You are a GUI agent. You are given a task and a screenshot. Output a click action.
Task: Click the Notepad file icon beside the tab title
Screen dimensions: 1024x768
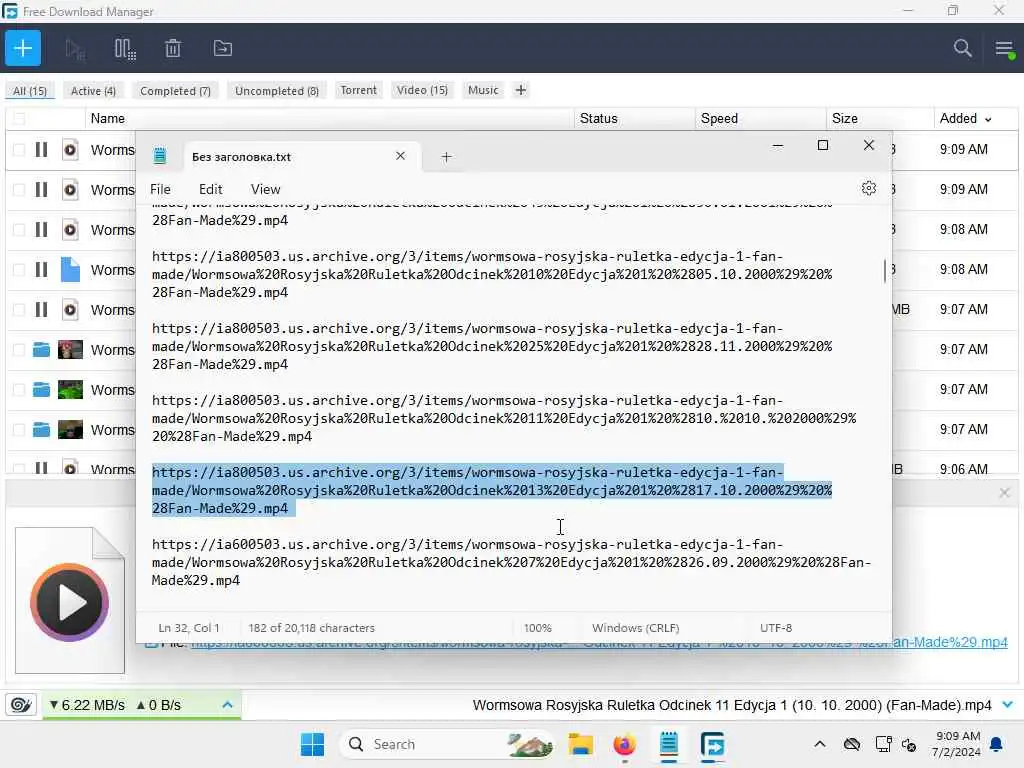(x=159, y=156)
